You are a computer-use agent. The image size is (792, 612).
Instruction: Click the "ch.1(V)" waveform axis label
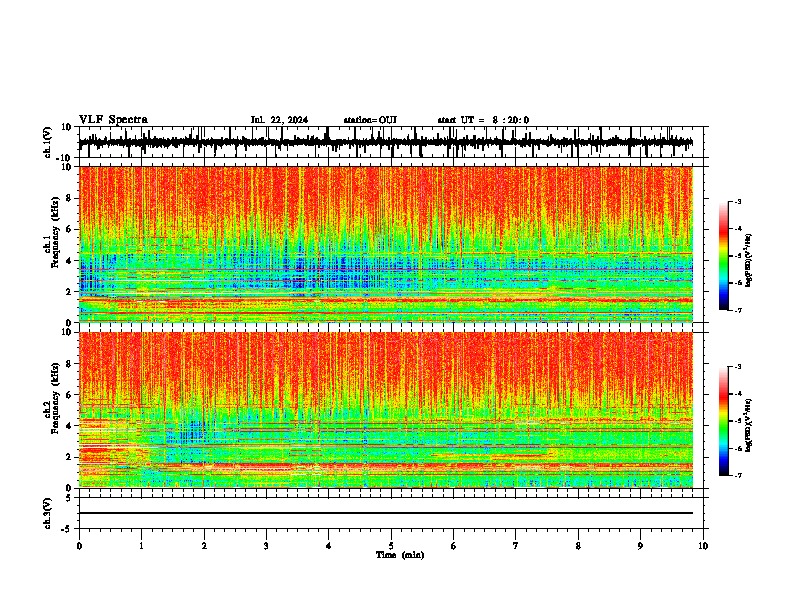[x=48, y=142]
